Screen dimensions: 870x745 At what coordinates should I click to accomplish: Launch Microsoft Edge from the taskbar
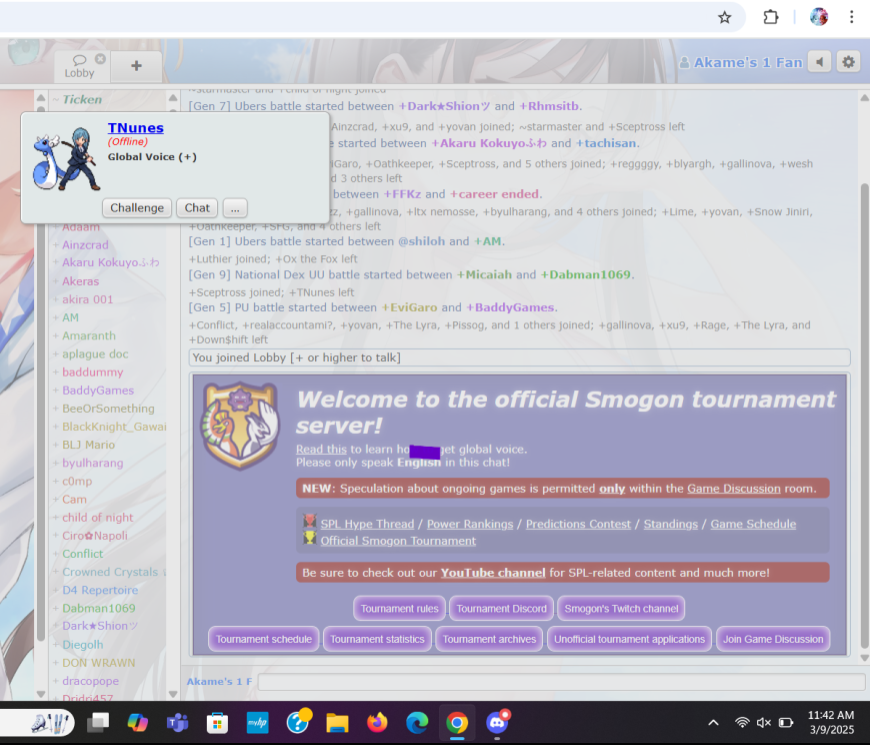417,722
